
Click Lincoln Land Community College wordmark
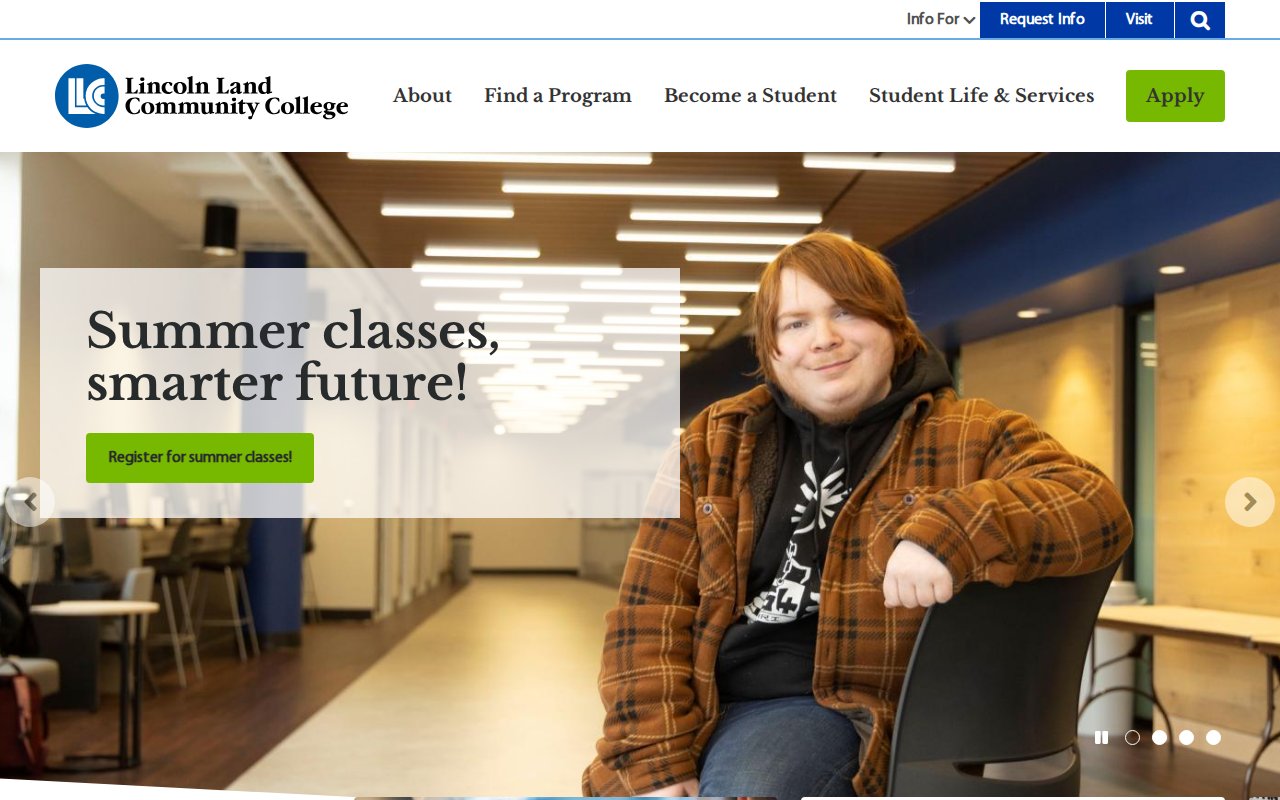[x=236, y=96]
